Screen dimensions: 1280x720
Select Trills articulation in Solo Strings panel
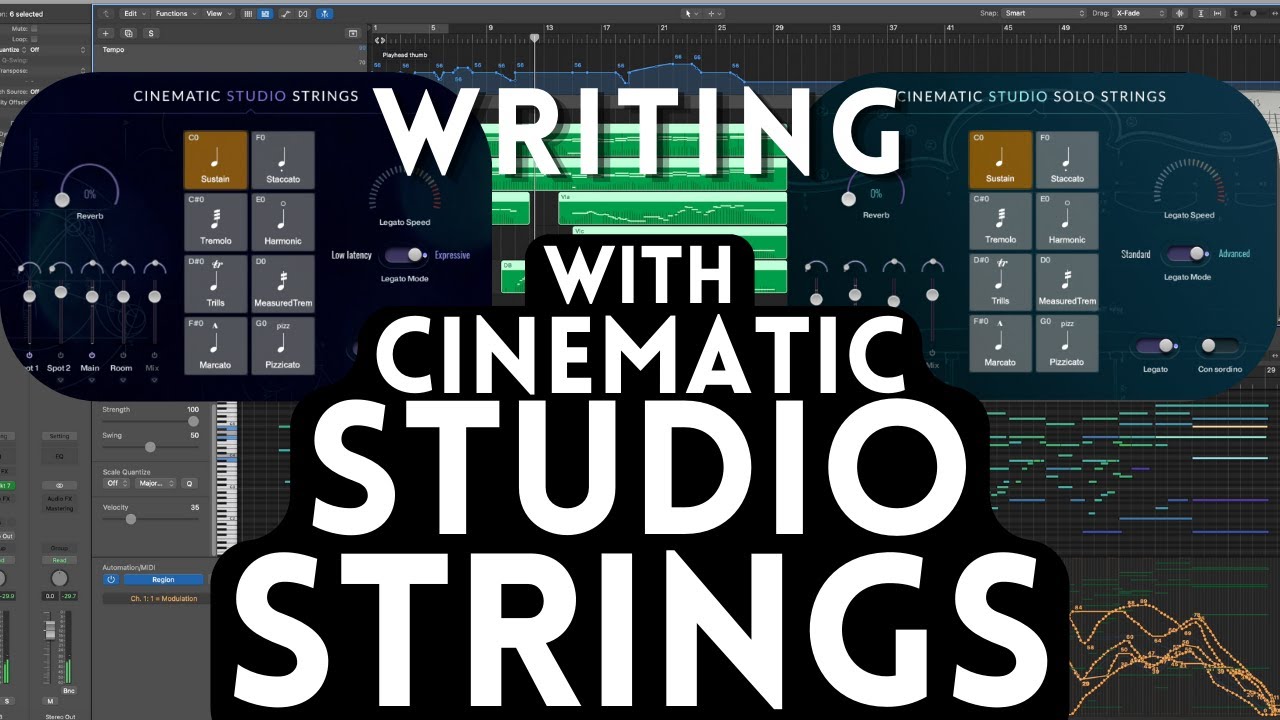[x=1000, y=282]
